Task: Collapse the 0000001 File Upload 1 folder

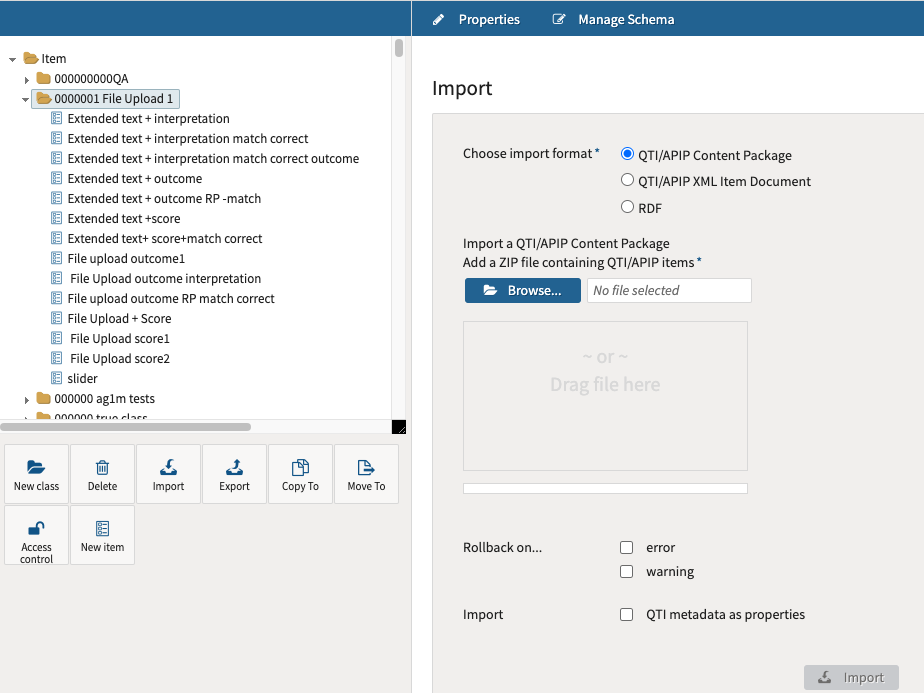Action: (x=25, y=98)
